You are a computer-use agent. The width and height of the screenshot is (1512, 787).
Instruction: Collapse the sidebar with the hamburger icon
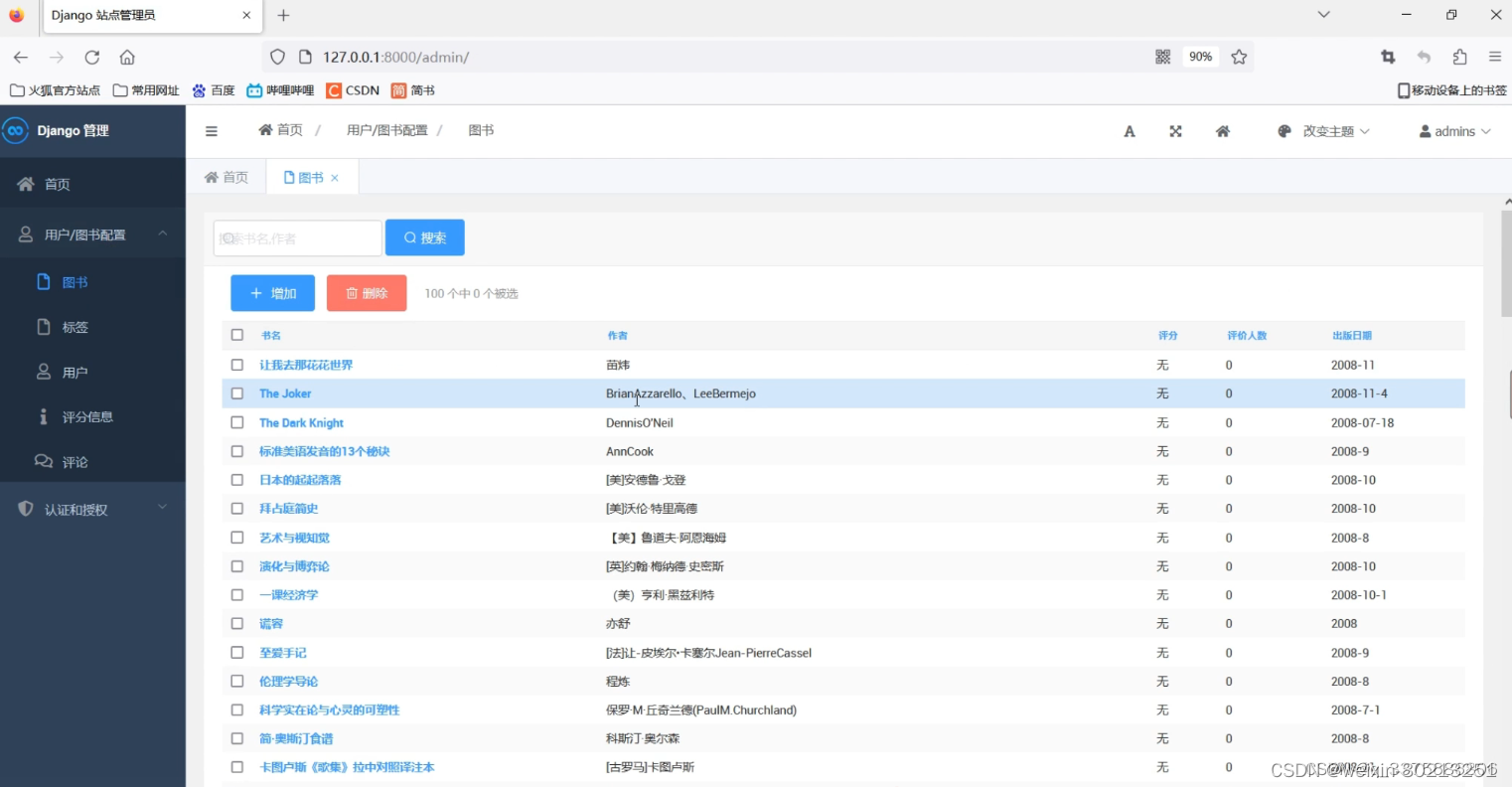211,130
